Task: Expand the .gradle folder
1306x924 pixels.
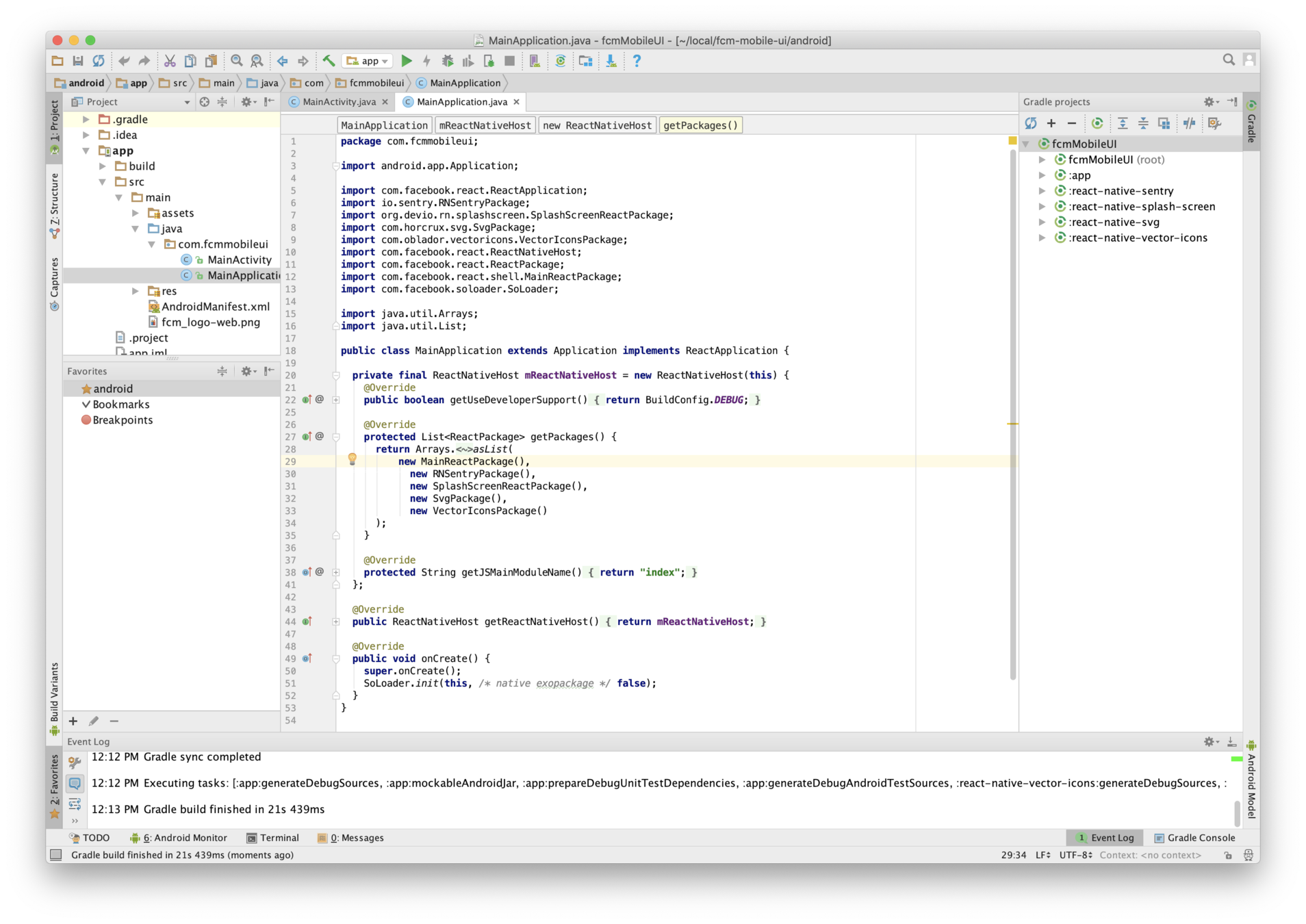Action: 86,119
